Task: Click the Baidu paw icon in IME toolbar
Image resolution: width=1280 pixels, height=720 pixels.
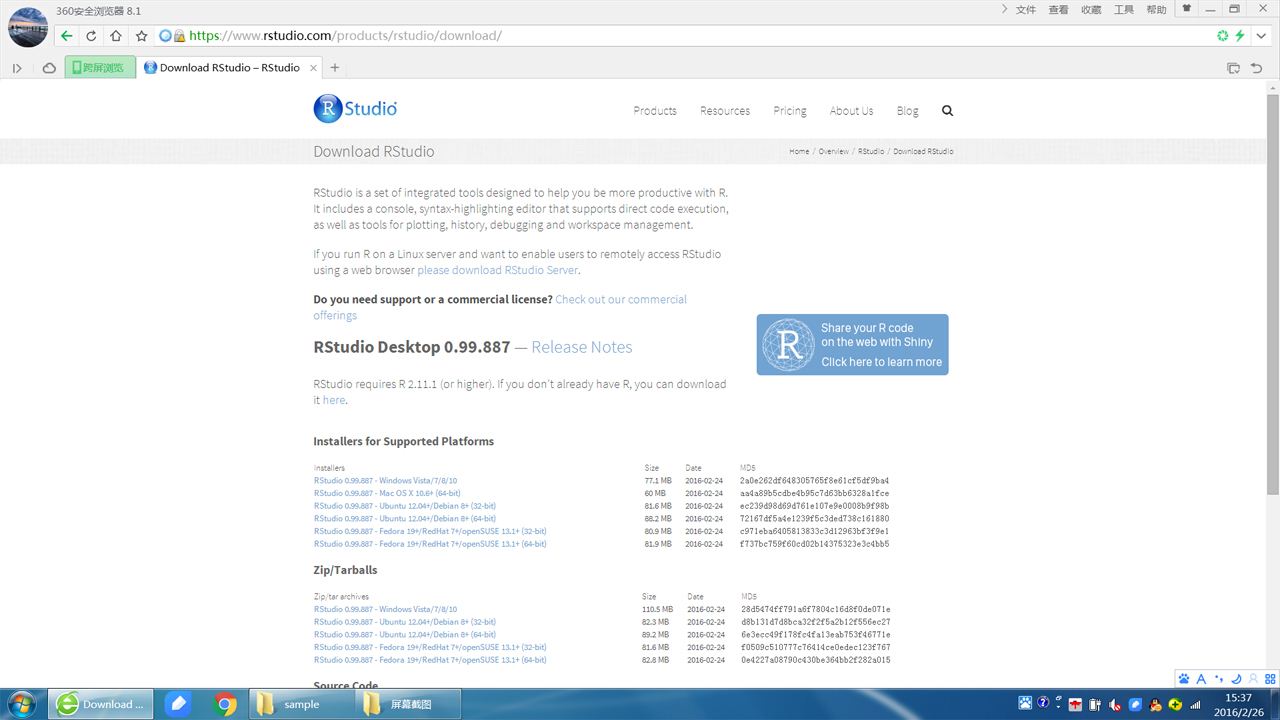Action: point(1184,679)
